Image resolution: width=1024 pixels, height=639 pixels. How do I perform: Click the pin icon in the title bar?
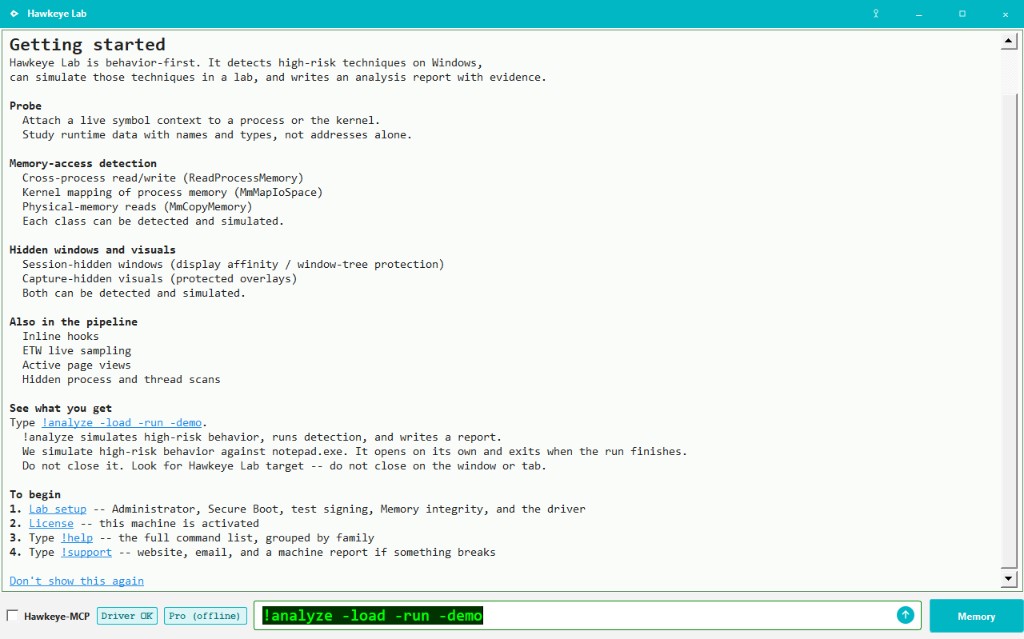pyautogui.click(x=876, y=13)
